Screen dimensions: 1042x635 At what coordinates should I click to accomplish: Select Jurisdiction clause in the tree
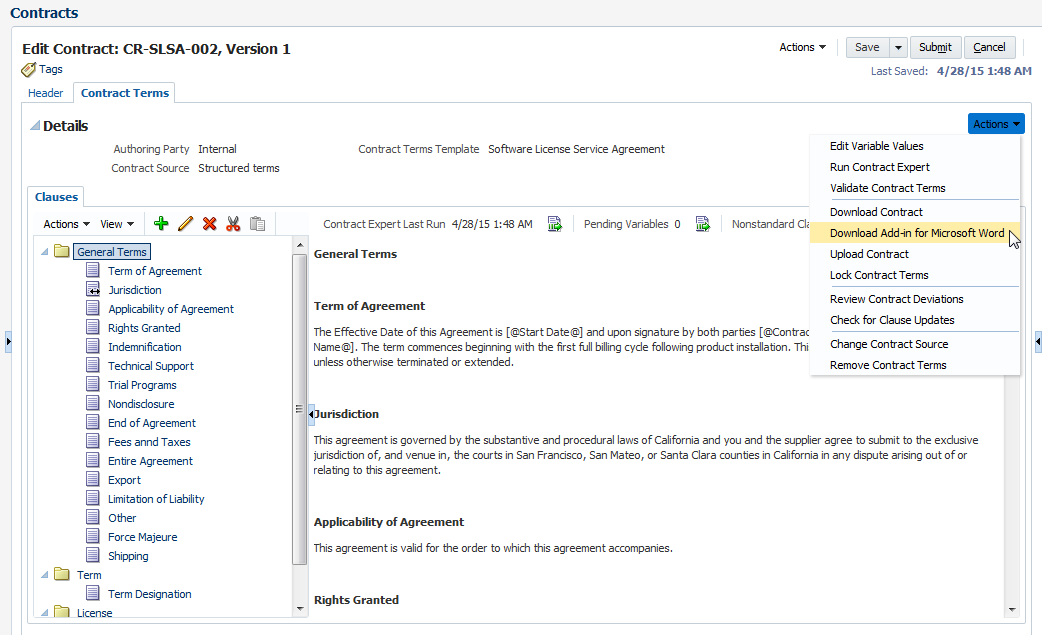(134, 290)
